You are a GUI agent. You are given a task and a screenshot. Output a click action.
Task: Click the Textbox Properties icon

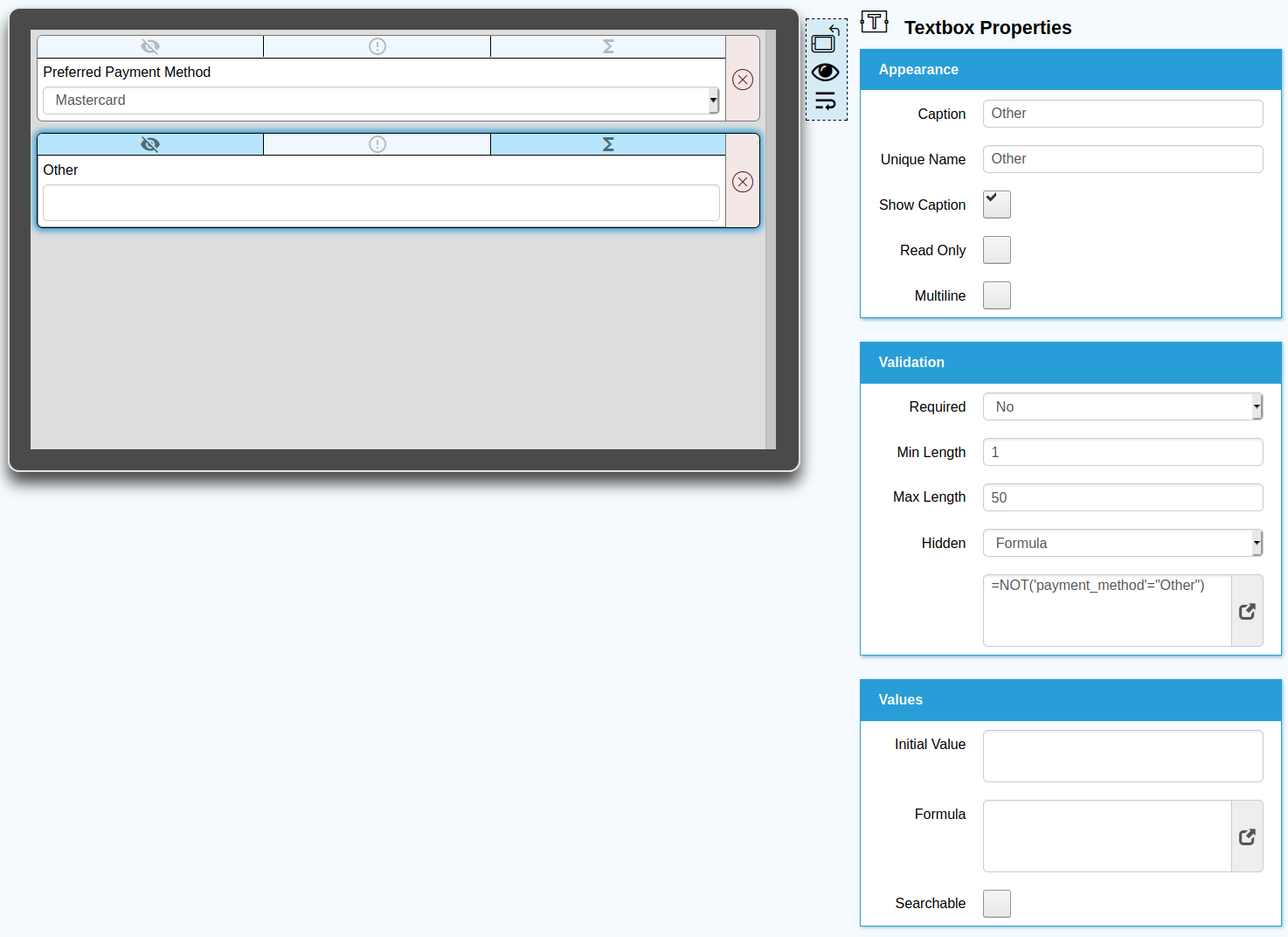point(875,23)
